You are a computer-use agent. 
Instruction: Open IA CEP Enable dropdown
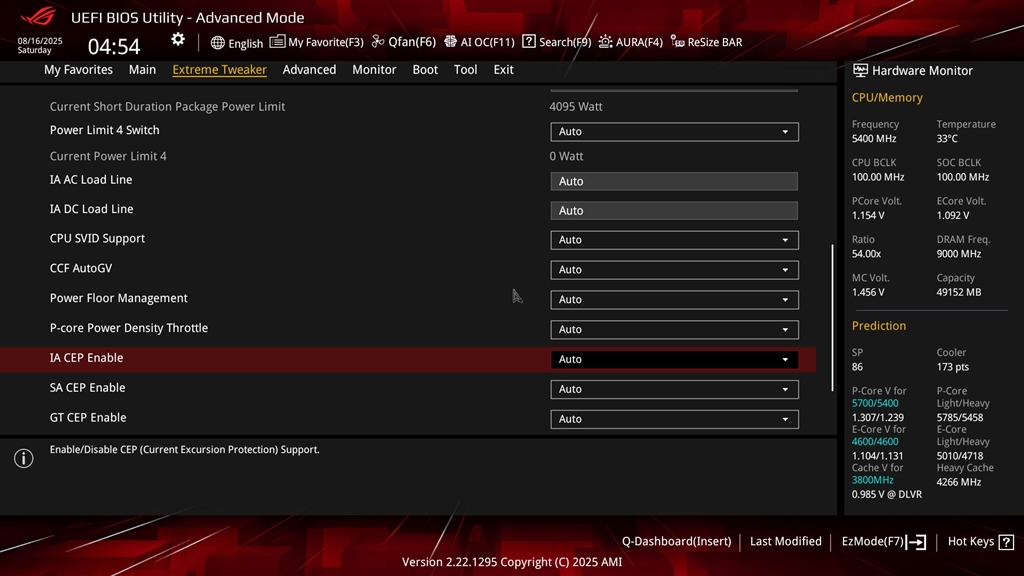pyautogui.click(x=674, y=359)
